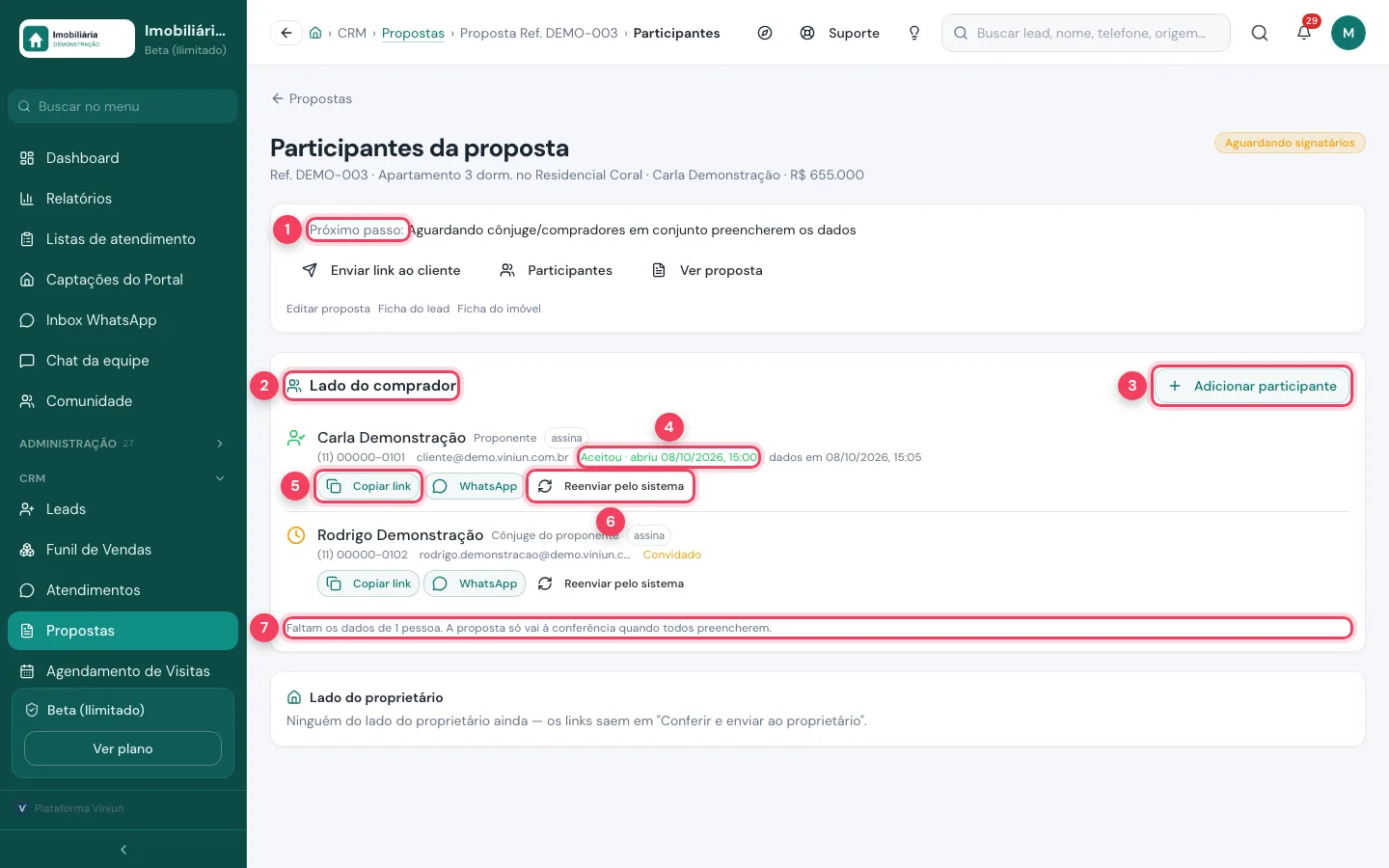Open Dashboard in the sidebar
Screen dimensions: 1389x868
coord(123,158)
